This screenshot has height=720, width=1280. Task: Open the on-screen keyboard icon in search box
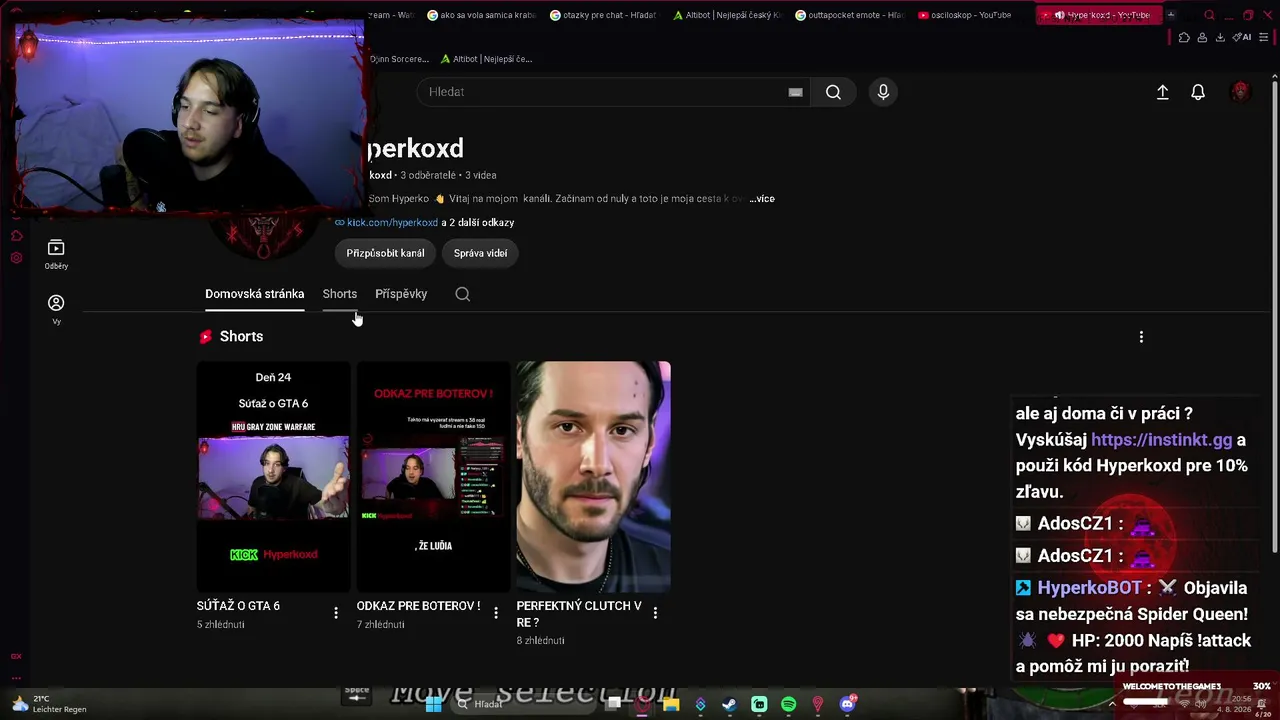795,92
